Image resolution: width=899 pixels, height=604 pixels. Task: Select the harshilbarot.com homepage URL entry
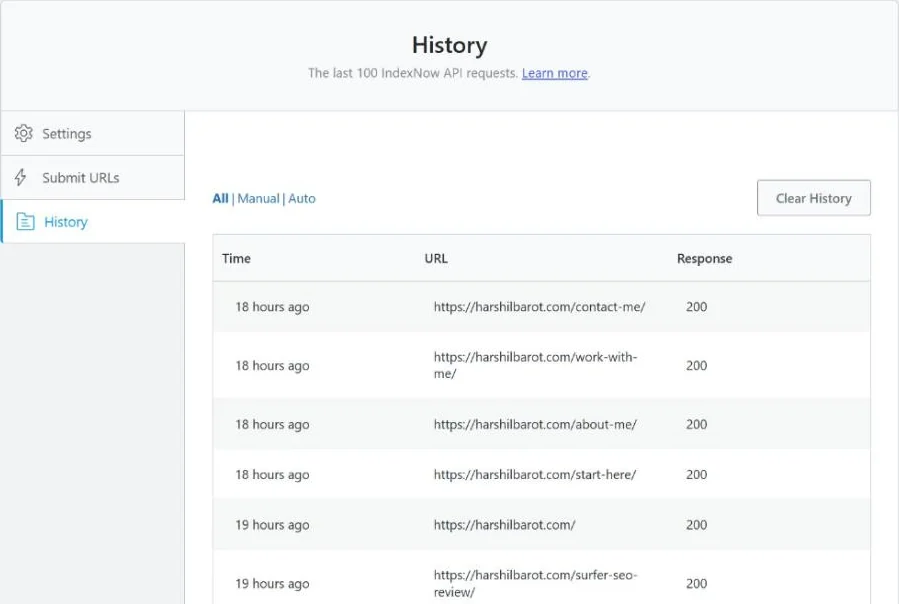coord(504,525)
